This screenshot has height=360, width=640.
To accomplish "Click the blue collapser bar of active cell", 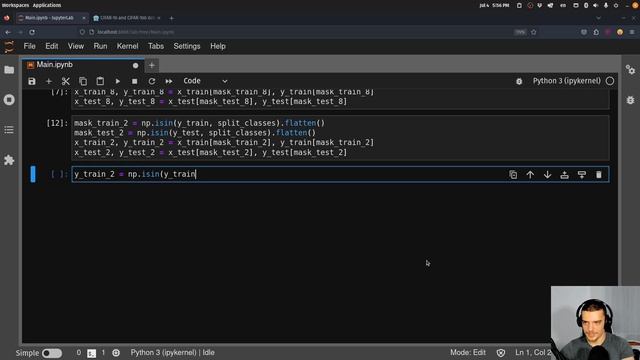I will pyautogui.click(x=33, y=174).
